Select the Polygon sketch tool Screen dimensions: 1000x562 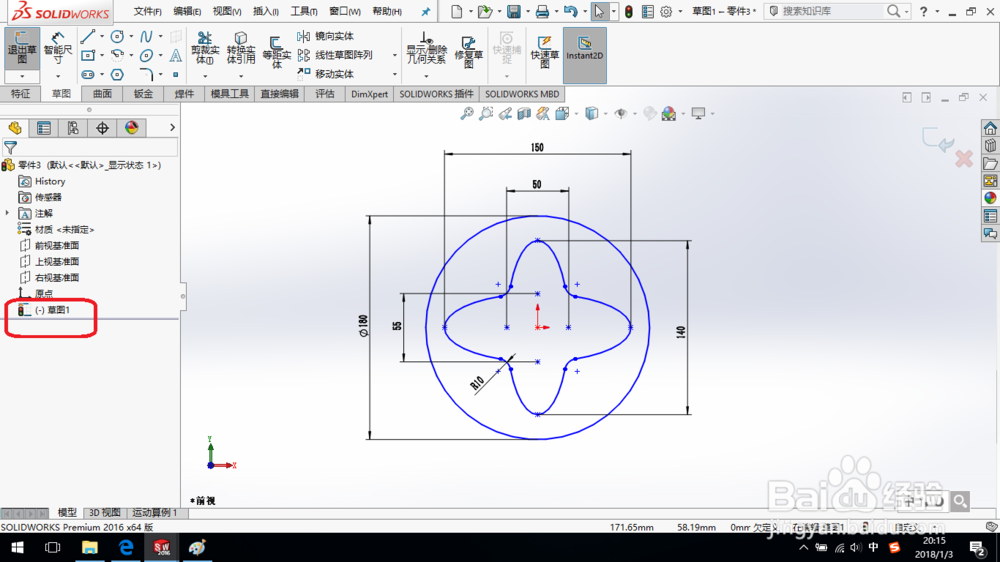117,75
